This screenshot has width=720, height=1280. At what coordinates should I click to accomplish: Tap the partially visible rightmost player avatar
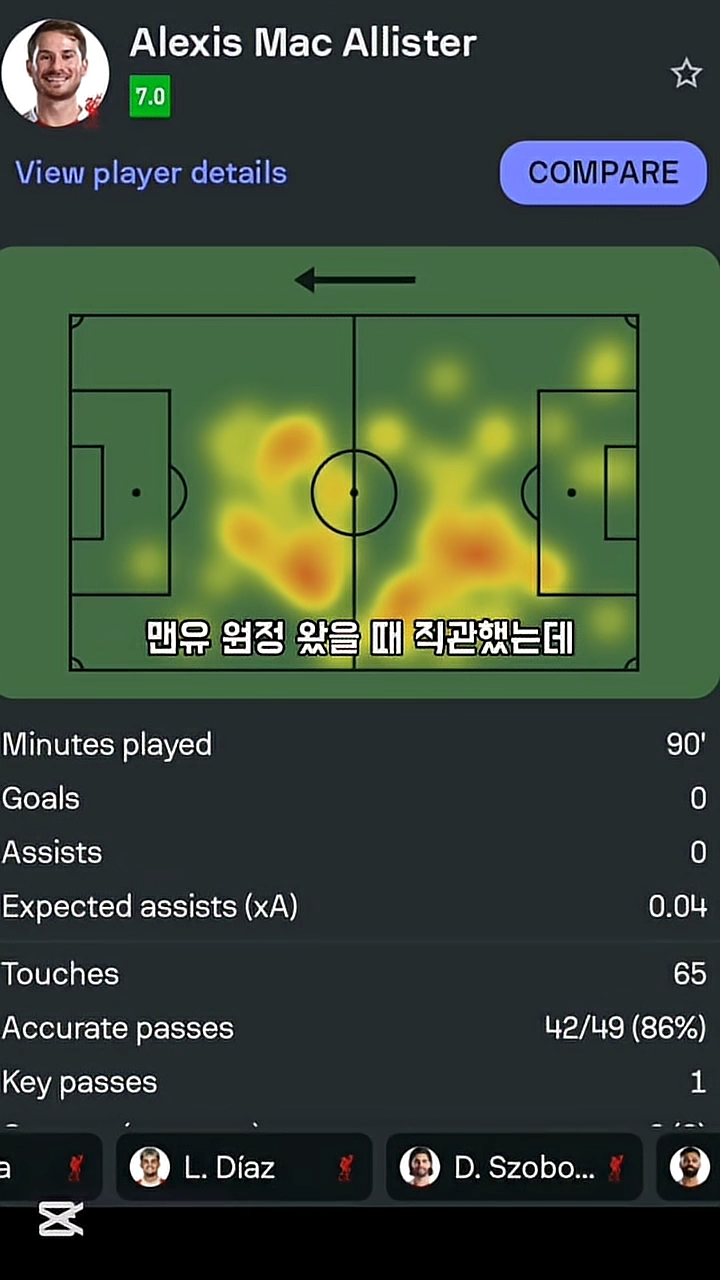click(x=689, y=1167)
